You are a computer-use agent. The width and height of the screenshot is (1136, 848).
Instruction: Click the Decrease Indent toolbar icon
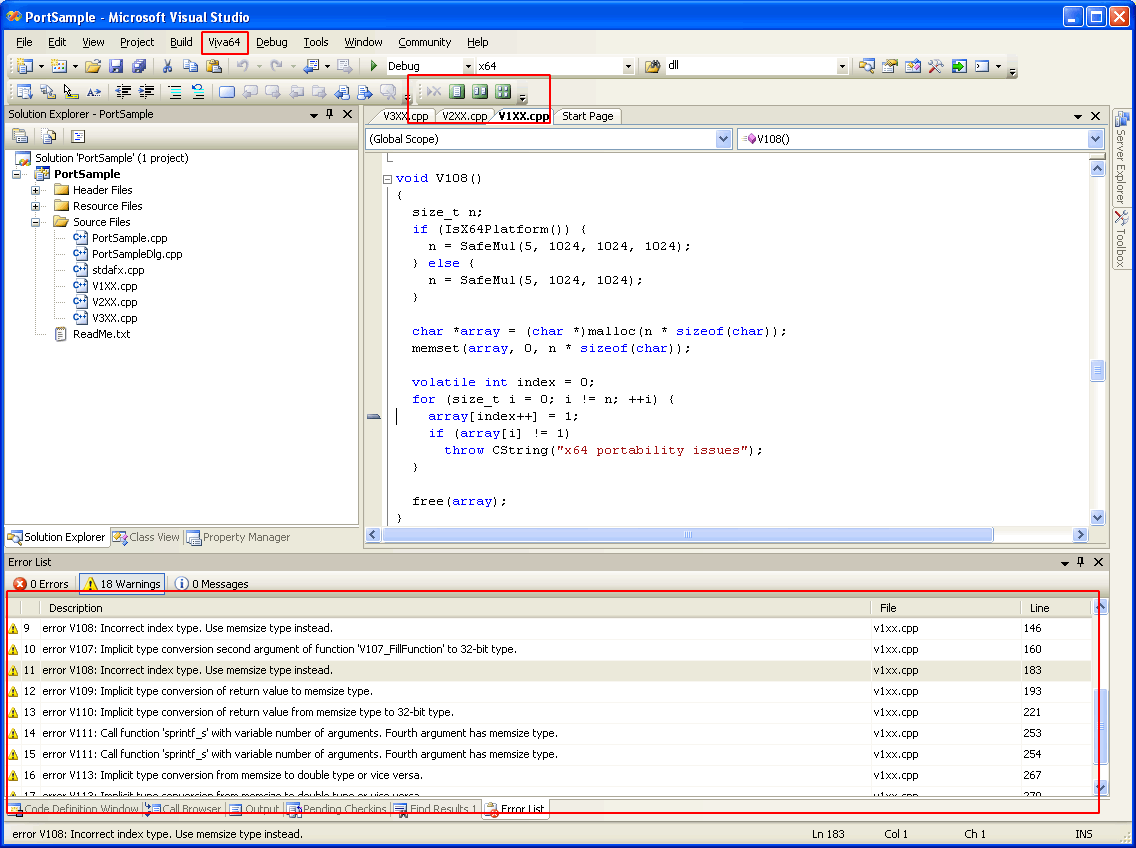[x=124, y=92]
